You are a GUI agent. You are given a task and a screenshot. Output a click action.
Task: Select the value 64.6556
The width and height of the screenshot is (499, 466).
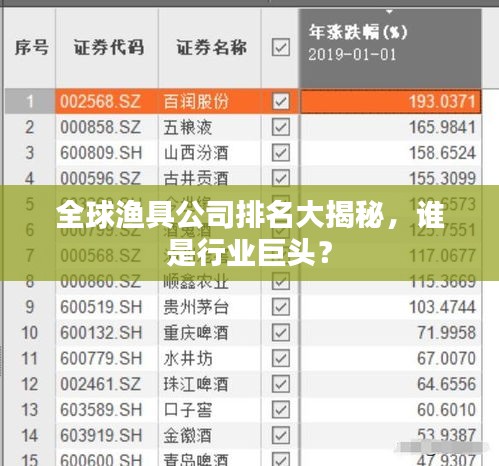(446, 384)
